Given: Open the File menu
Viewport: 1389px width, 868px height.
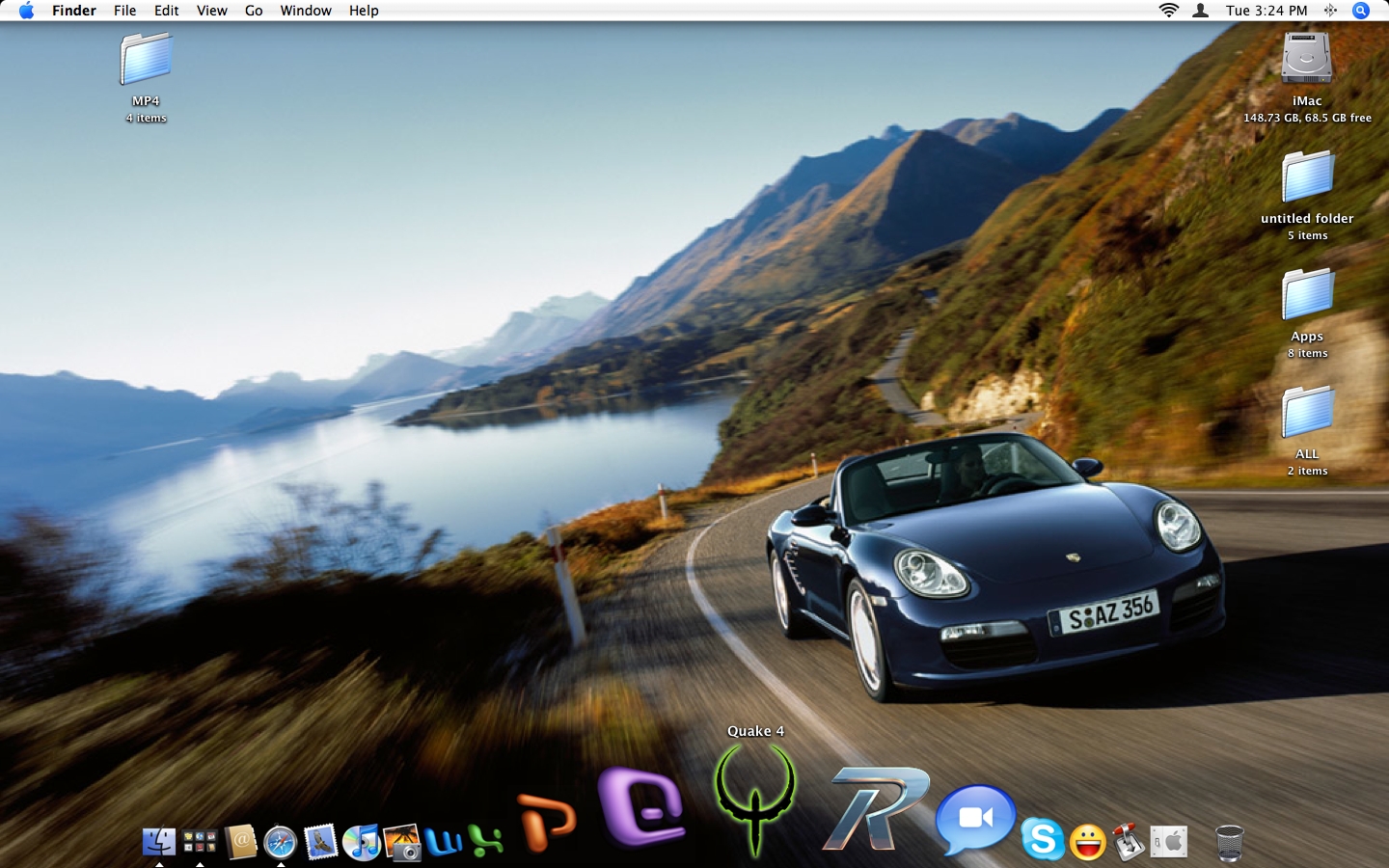Looking at the screenshot, I should click(x=124, y=11).
